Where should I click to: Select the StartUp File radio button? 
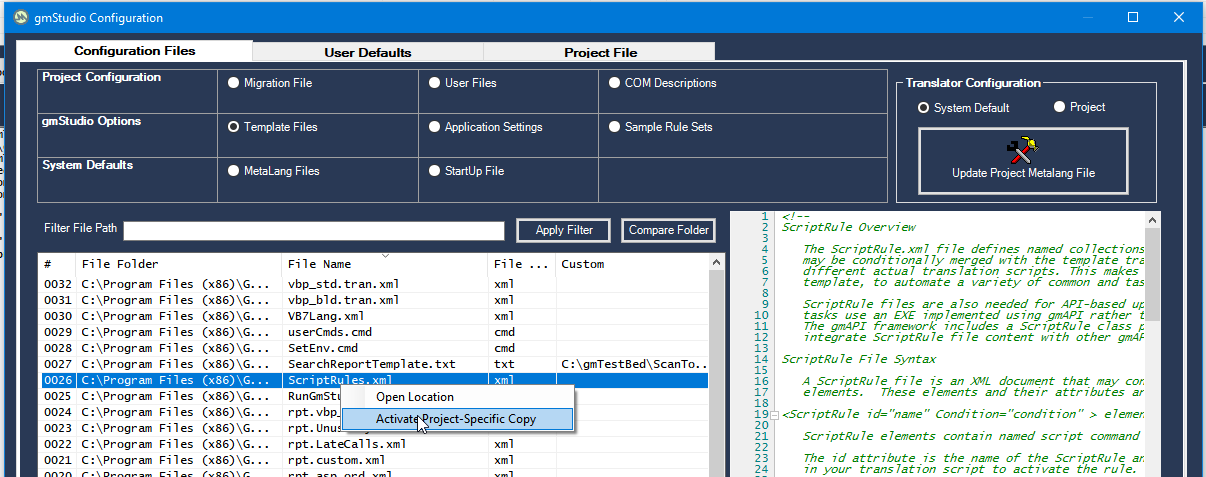tap(435, 171)
